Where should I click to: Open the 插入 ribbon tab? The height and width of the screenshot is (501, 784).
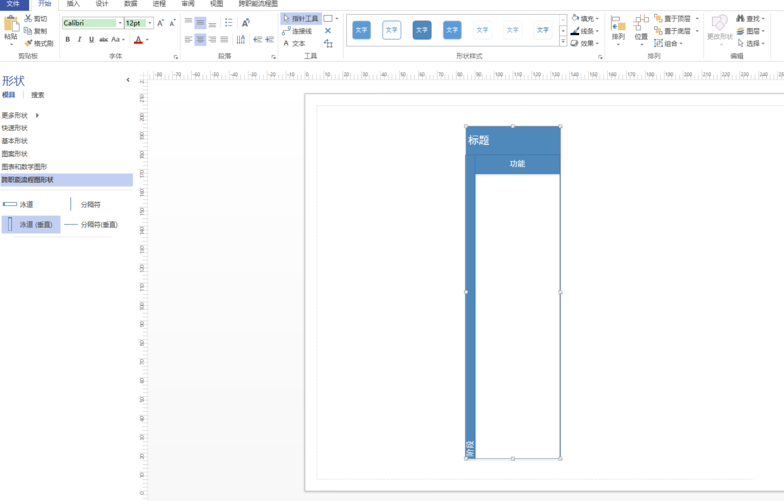click(73, 4)
